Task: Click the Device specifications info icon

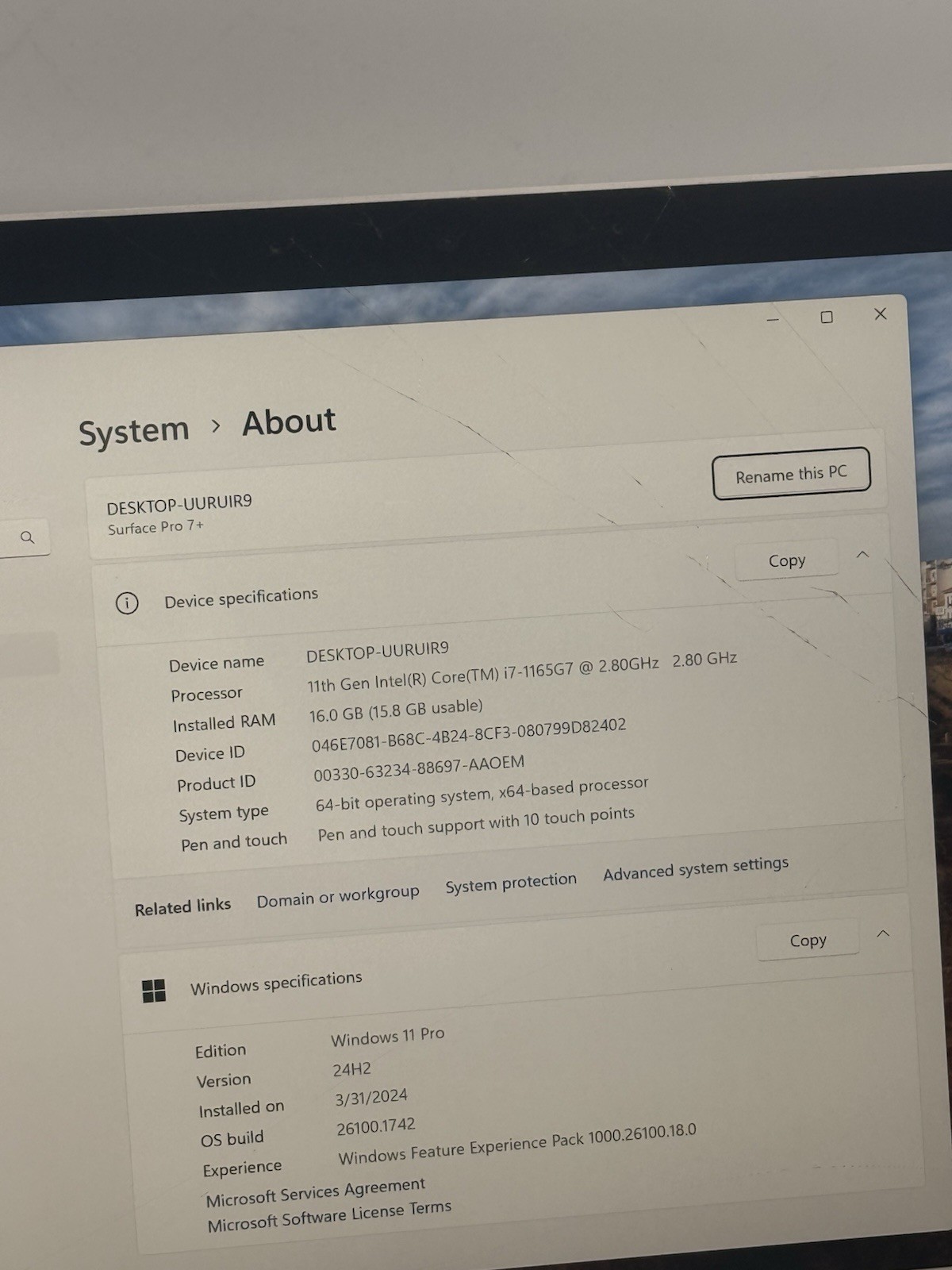Action: click(127, 603)
